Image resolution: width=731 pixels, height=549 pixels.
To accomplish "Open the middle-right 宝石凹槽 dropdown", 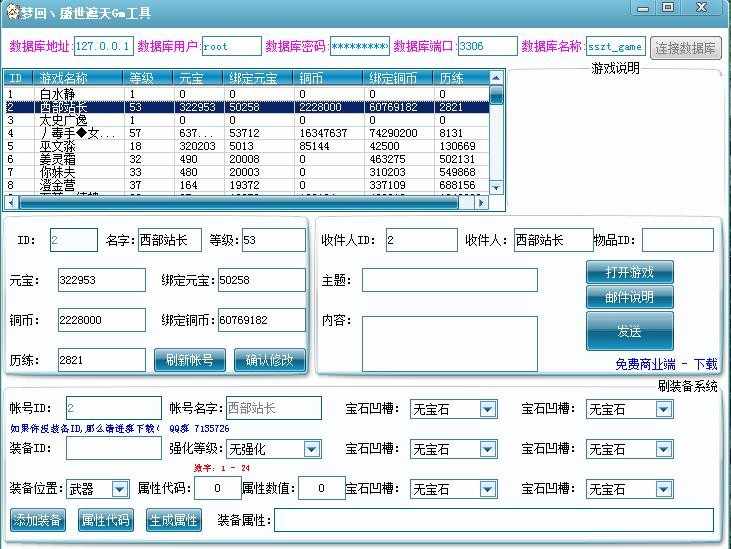I will (629, 449).
